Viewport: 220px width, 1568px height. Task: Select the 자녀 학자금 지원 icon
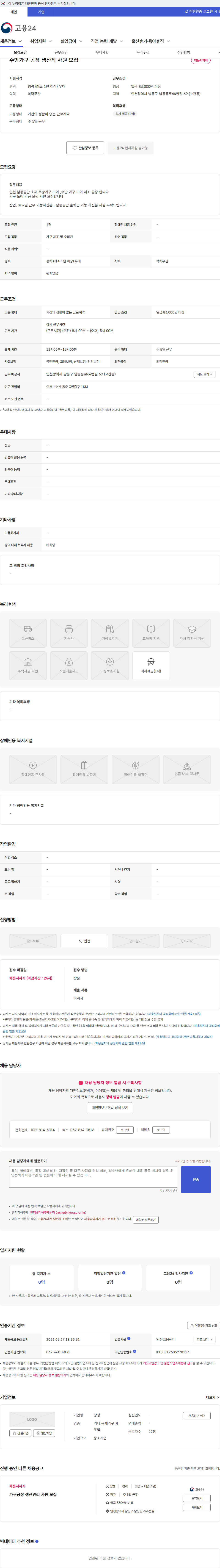(x=192, y=633)
